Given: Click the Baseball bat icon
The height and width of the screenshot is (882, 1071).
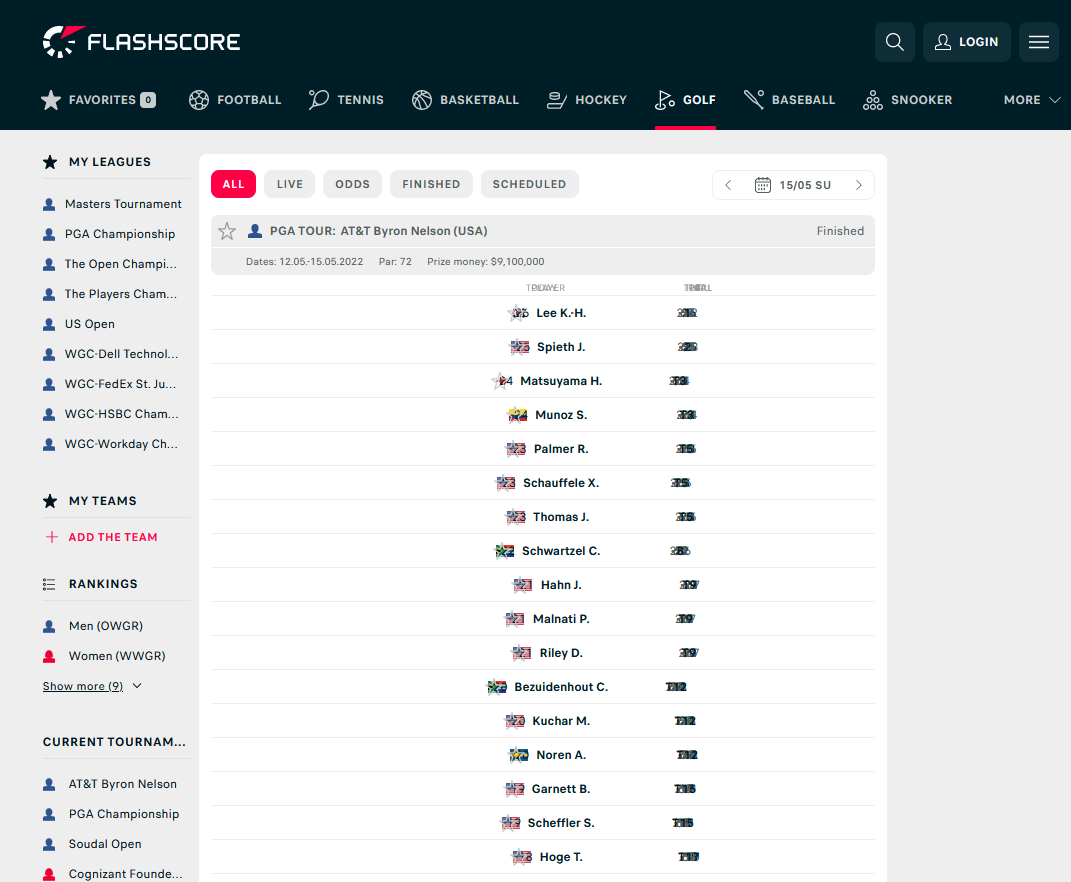Looking at the screenshot, I should [754, 100].
